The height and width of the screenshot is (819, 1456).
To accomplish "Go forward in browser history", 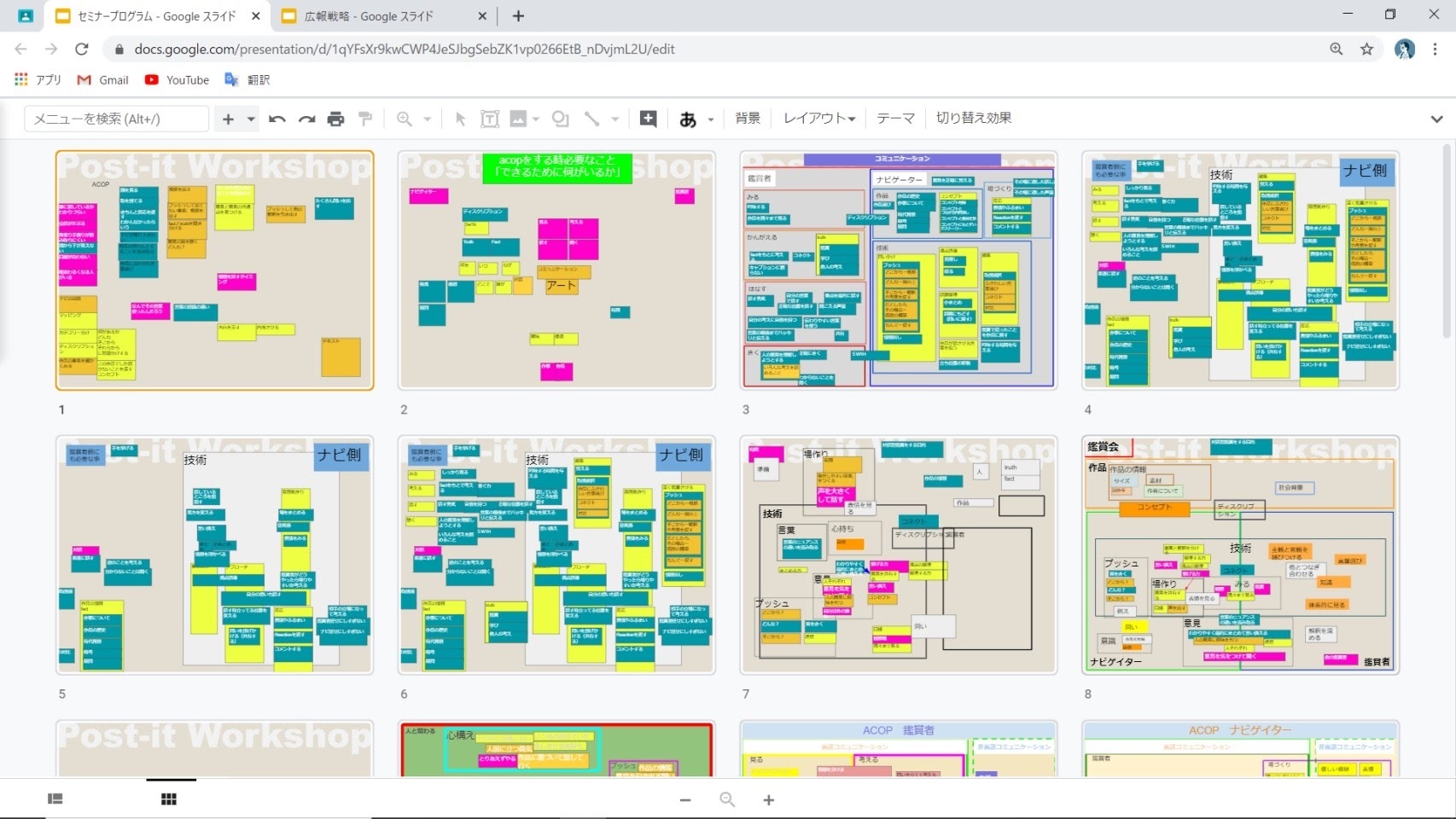I will (51, 49).
